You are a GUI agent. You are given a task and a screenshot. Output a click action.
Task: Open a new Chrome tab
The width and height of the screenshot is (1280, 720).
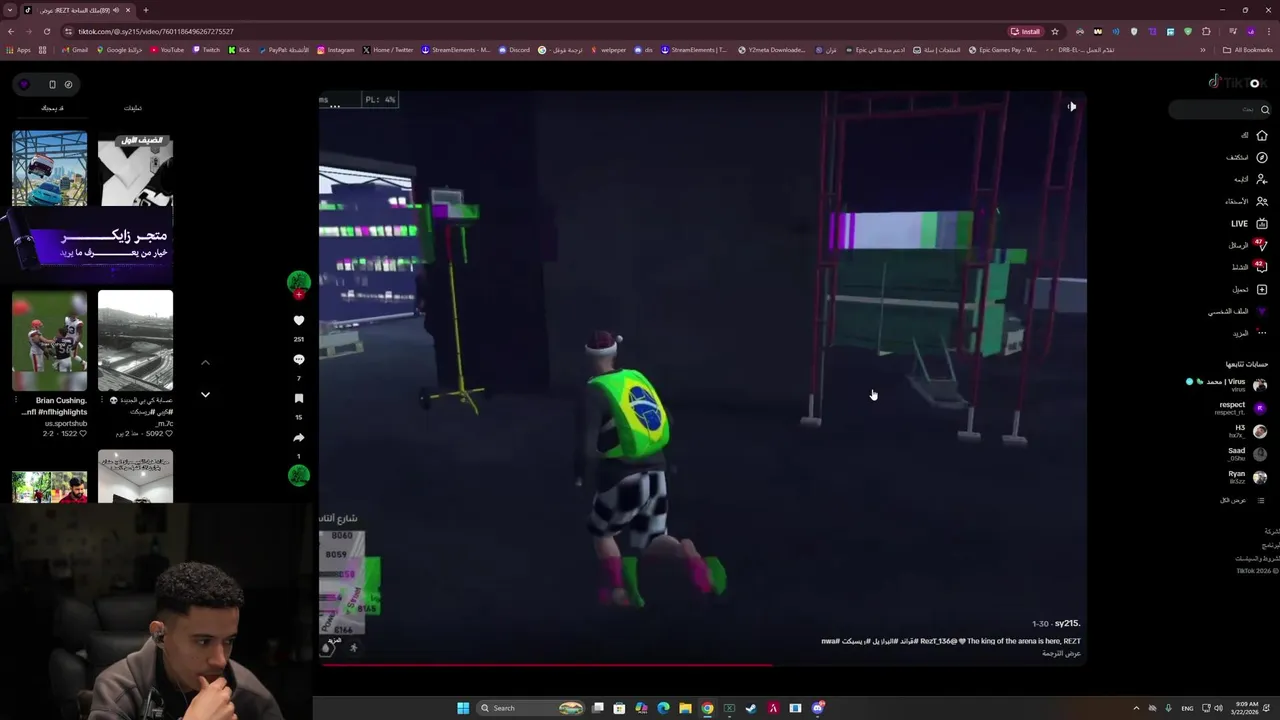coord(146,10)
